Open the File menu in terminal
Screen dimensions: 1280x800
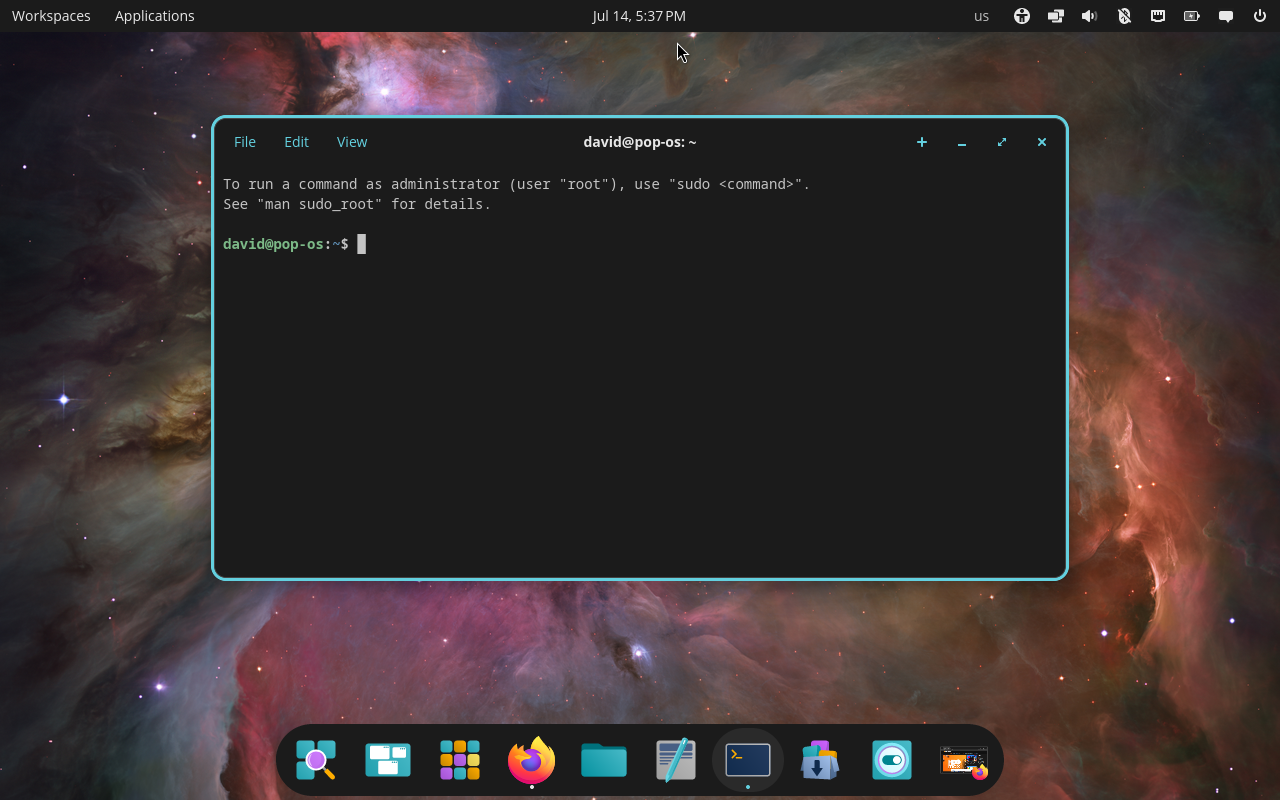(x=245, y=142)
